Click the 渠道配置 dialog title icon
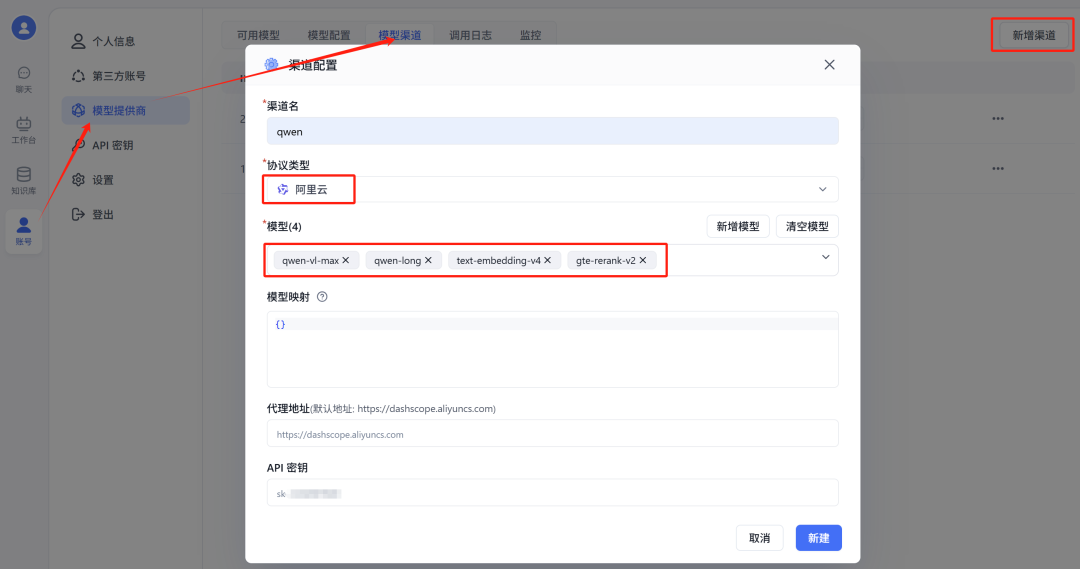The image size is (1080, 569). tap(271, 65)
